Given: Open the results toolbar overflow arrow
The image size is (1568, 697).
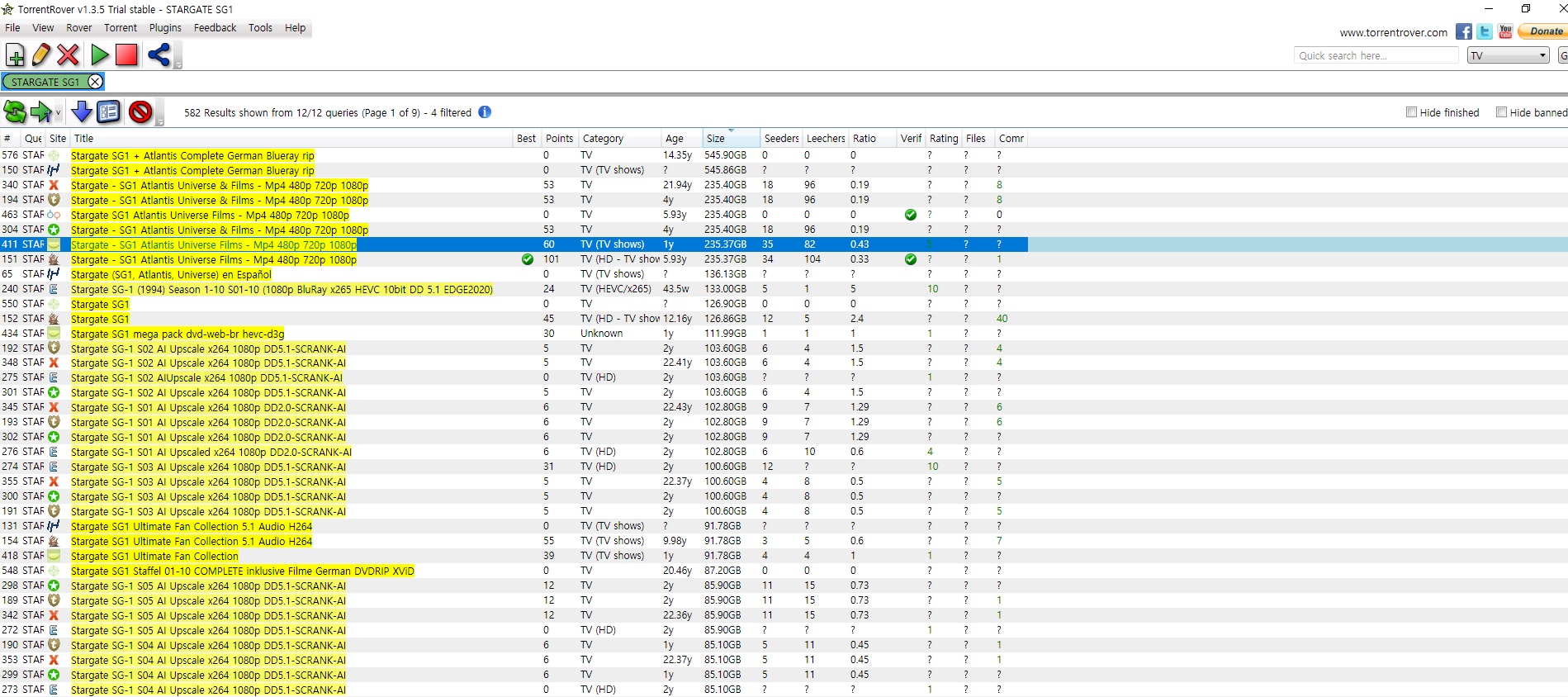Looking at the screenshot, I should (159, 121).
